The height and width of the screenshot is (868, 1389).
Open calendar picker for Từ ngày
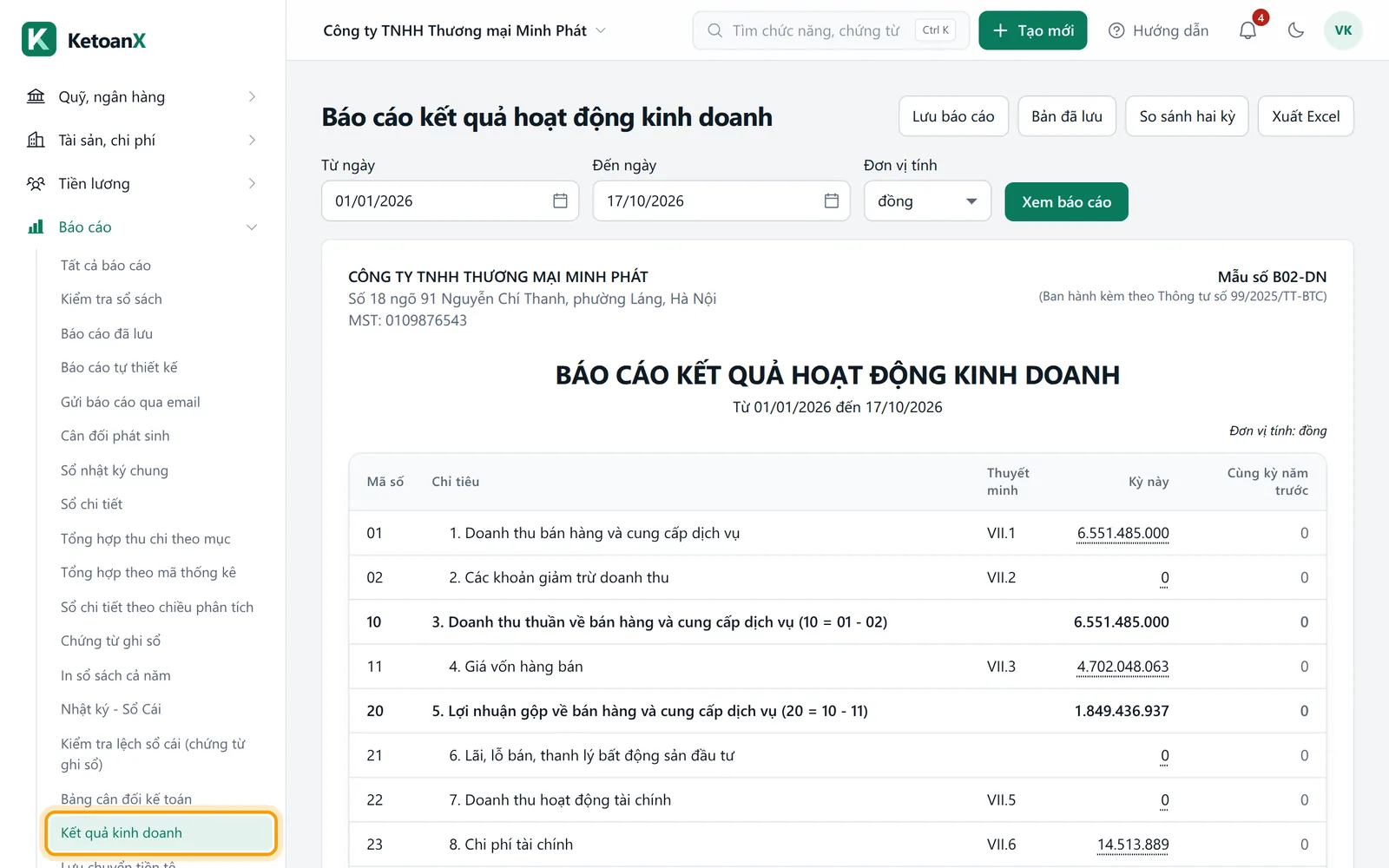click(560, 201)
